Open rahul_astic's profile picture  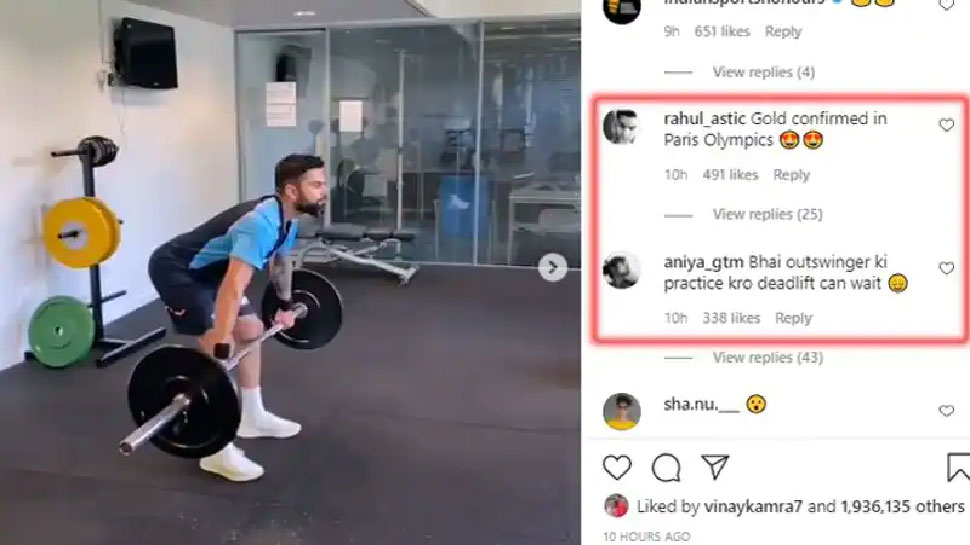(621, 126)
